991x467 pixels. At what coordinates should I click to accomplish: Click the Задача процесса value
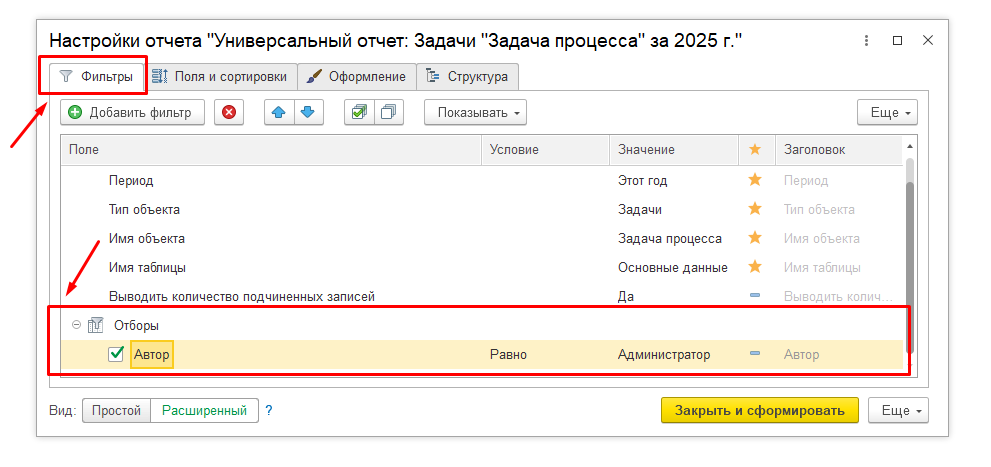670,238
